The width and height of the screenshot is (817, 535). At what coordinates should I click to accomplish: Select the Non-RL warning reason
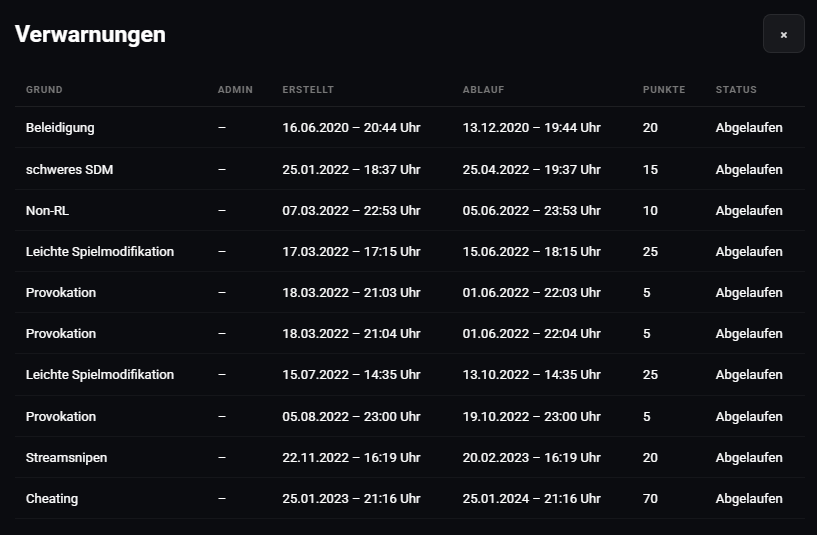pyautogui.click(x=47, y=210)
